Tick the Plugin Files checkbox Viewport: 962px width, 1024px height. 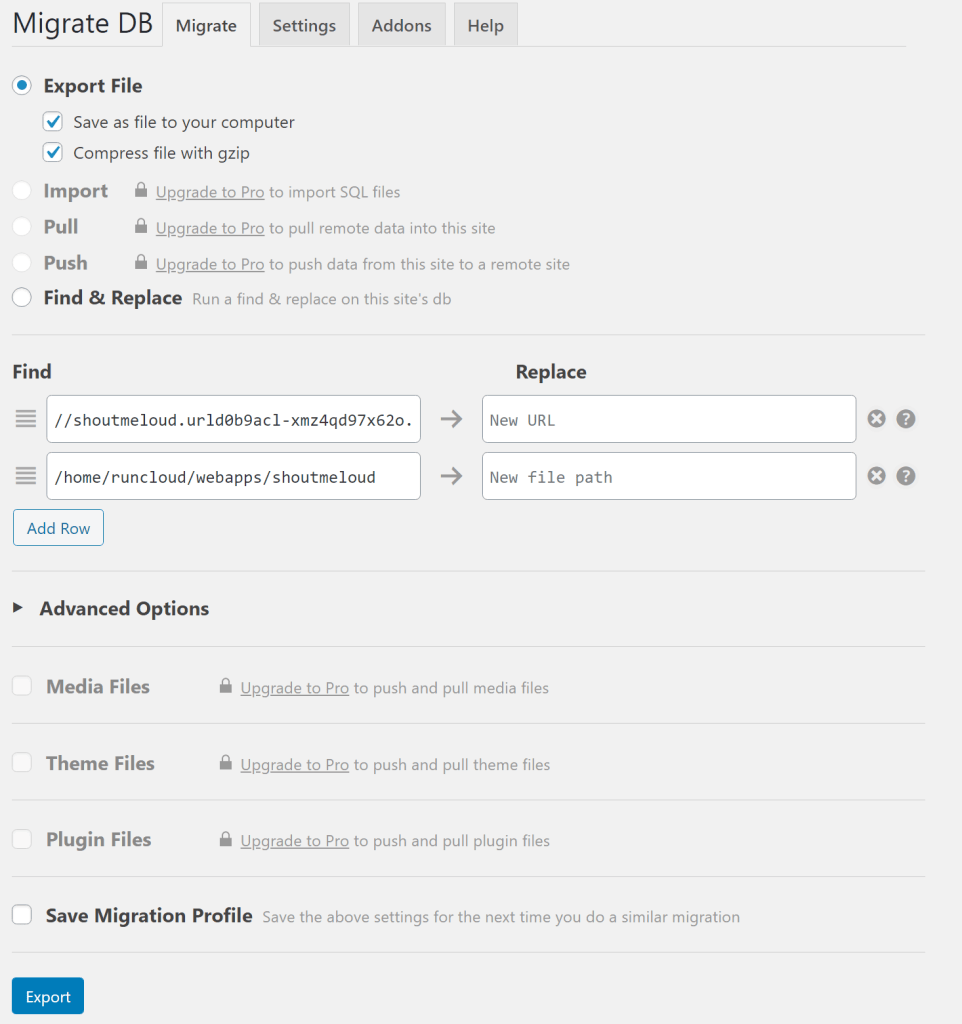pyautogui.click(x=22, y=839)
